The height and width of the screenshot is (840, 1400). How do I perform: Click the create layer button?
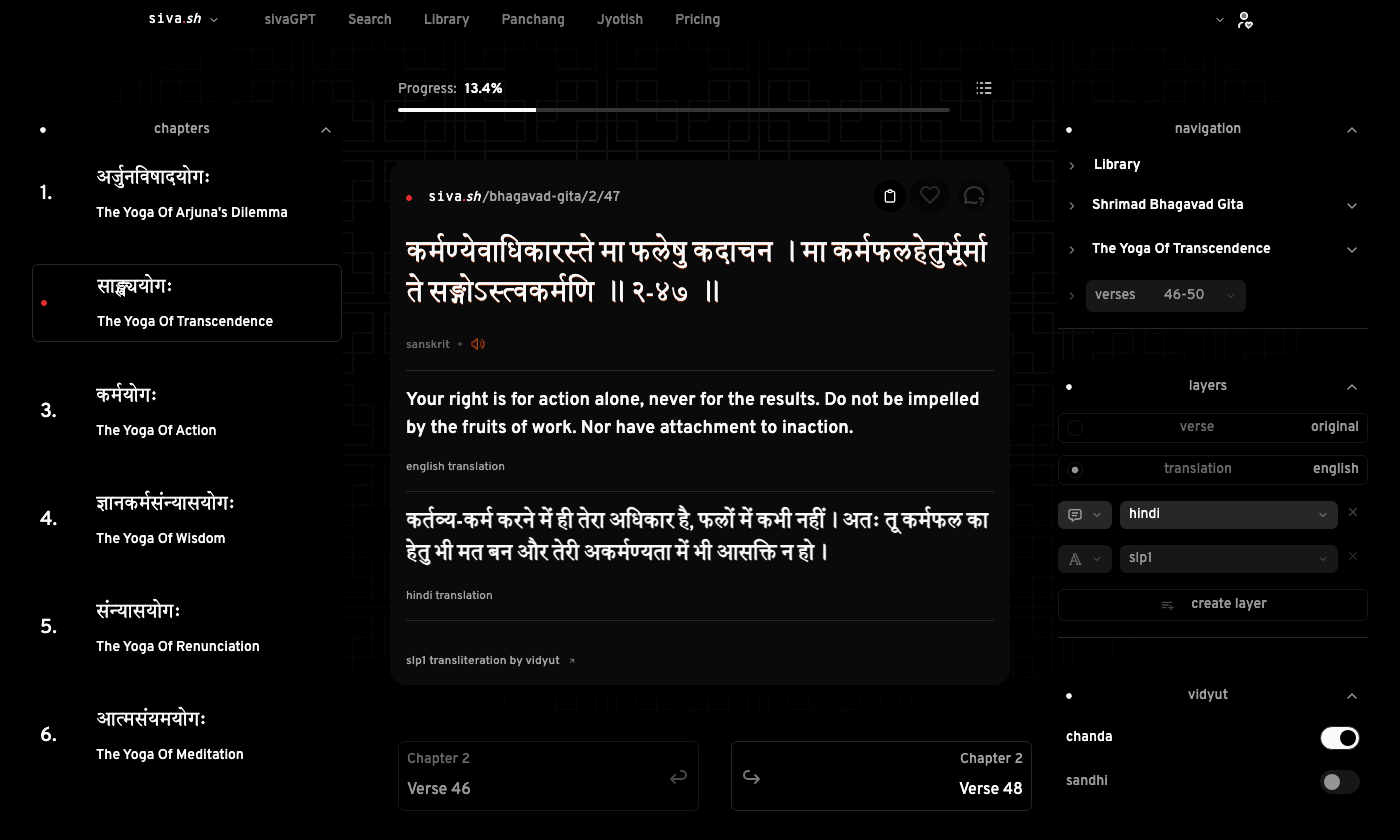(1213, 605)
